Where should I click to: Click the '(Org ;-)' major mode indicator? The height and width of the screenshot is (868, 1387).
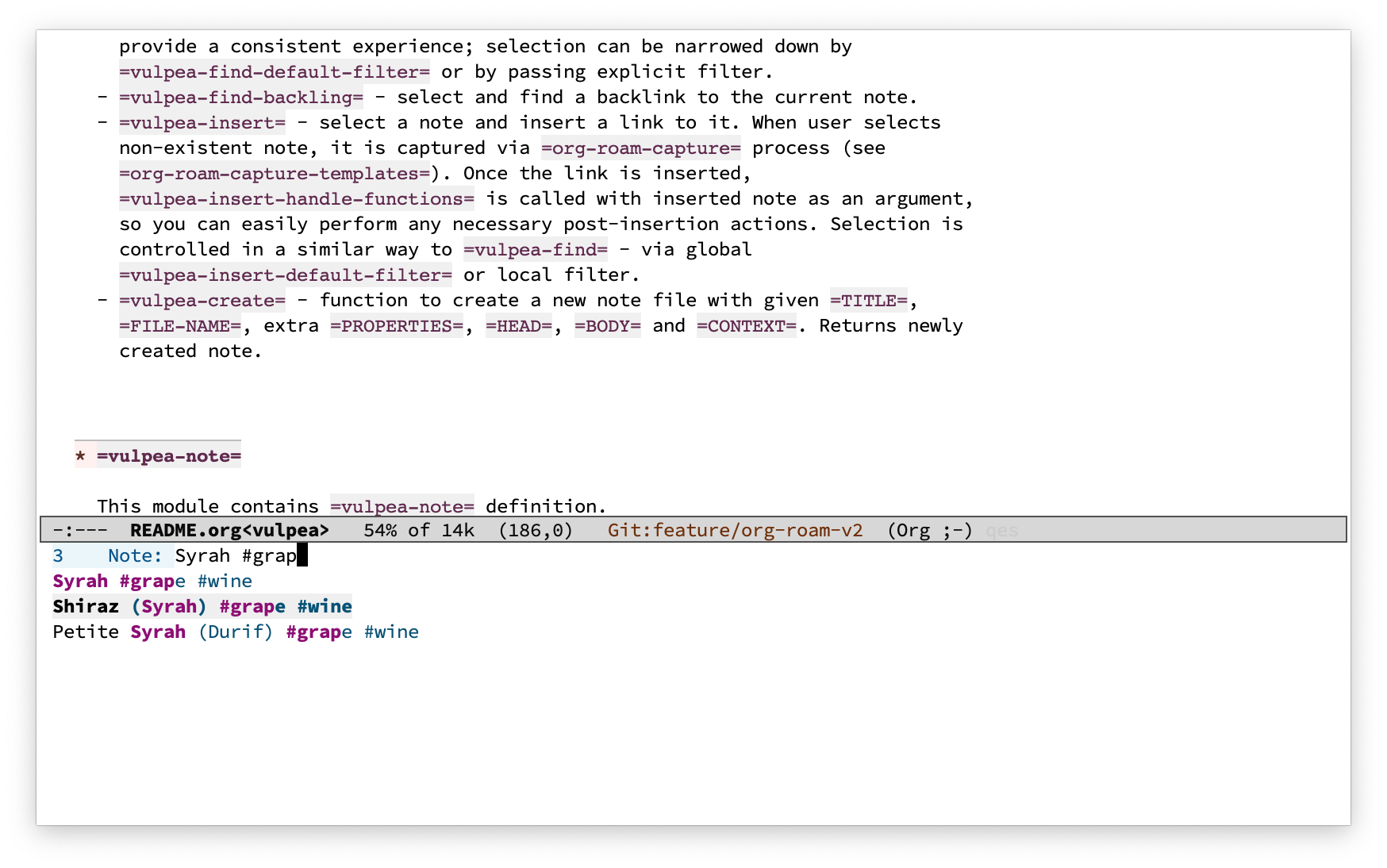click(x=930, y=530)
